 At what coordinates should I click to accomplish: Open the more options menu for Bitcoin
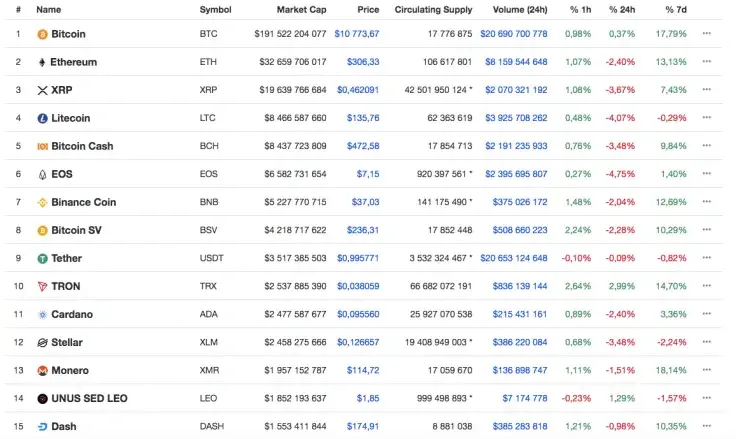point(707,34)
